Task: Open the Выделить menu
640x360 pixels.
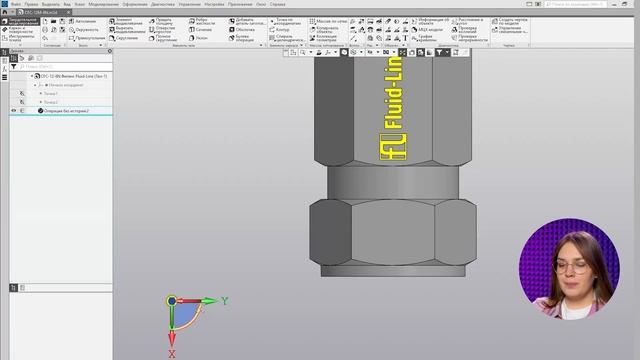Action: tap(51, 4)
